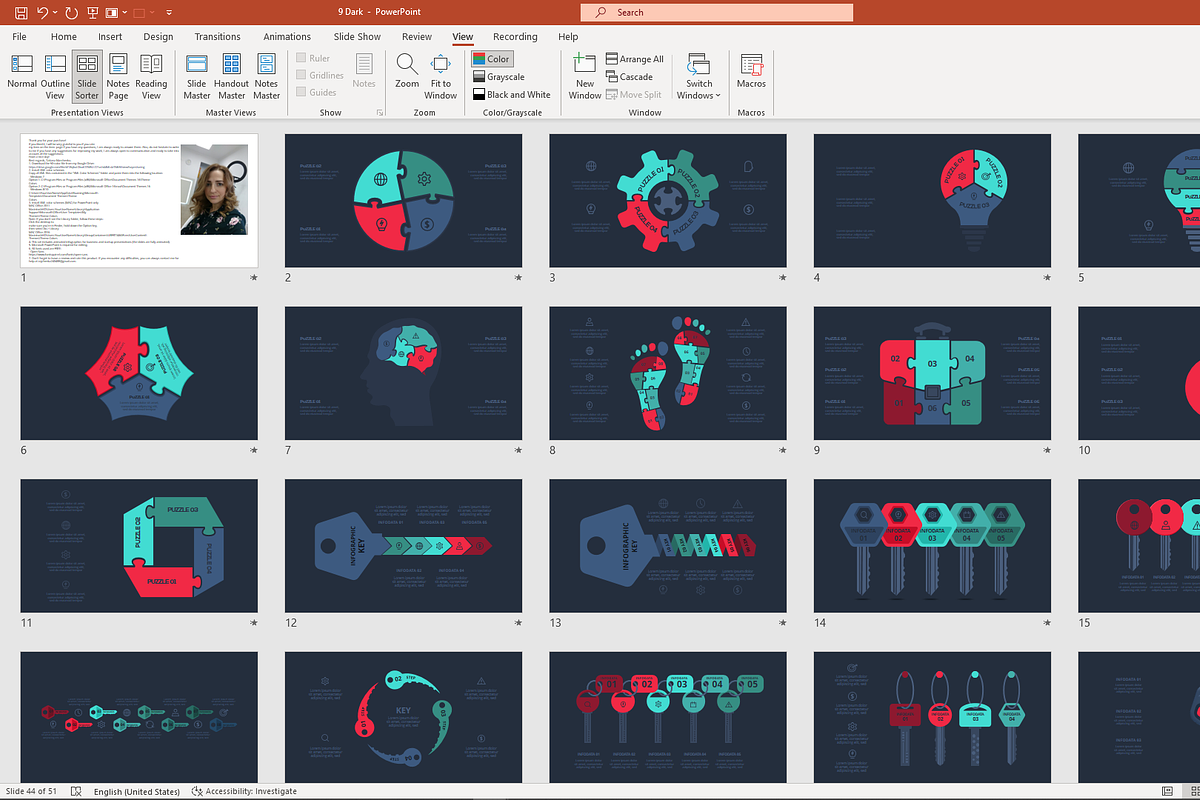
Task: Select slide 4 lightbulb puzzle thumbnail
Action: tap(932, 200)
